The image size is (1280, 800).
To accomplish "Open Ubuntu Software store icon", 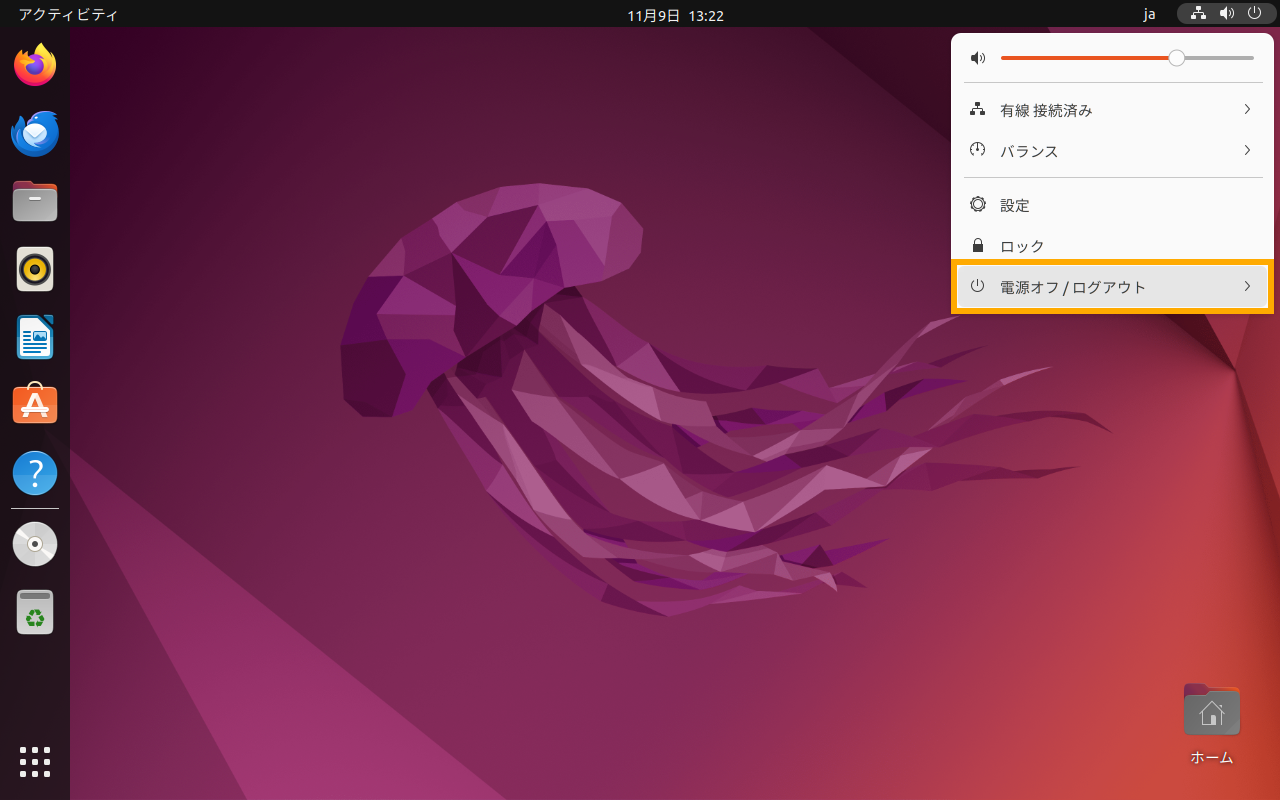I will pyautogui.click(x=35, y=404).
